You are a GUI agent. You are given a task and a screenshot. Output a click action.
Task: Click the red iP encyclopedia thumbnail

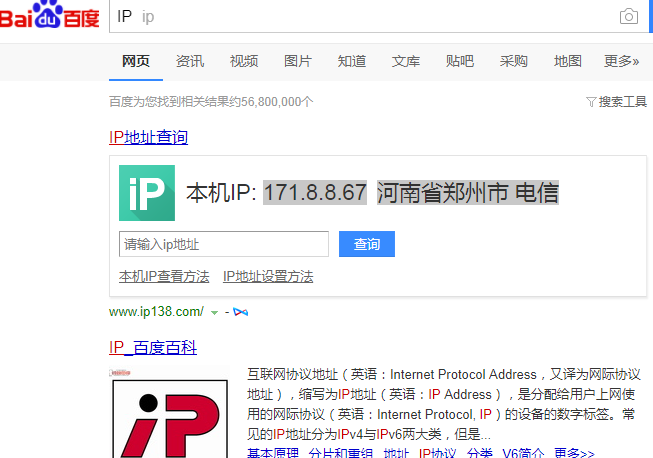point(170,418)
